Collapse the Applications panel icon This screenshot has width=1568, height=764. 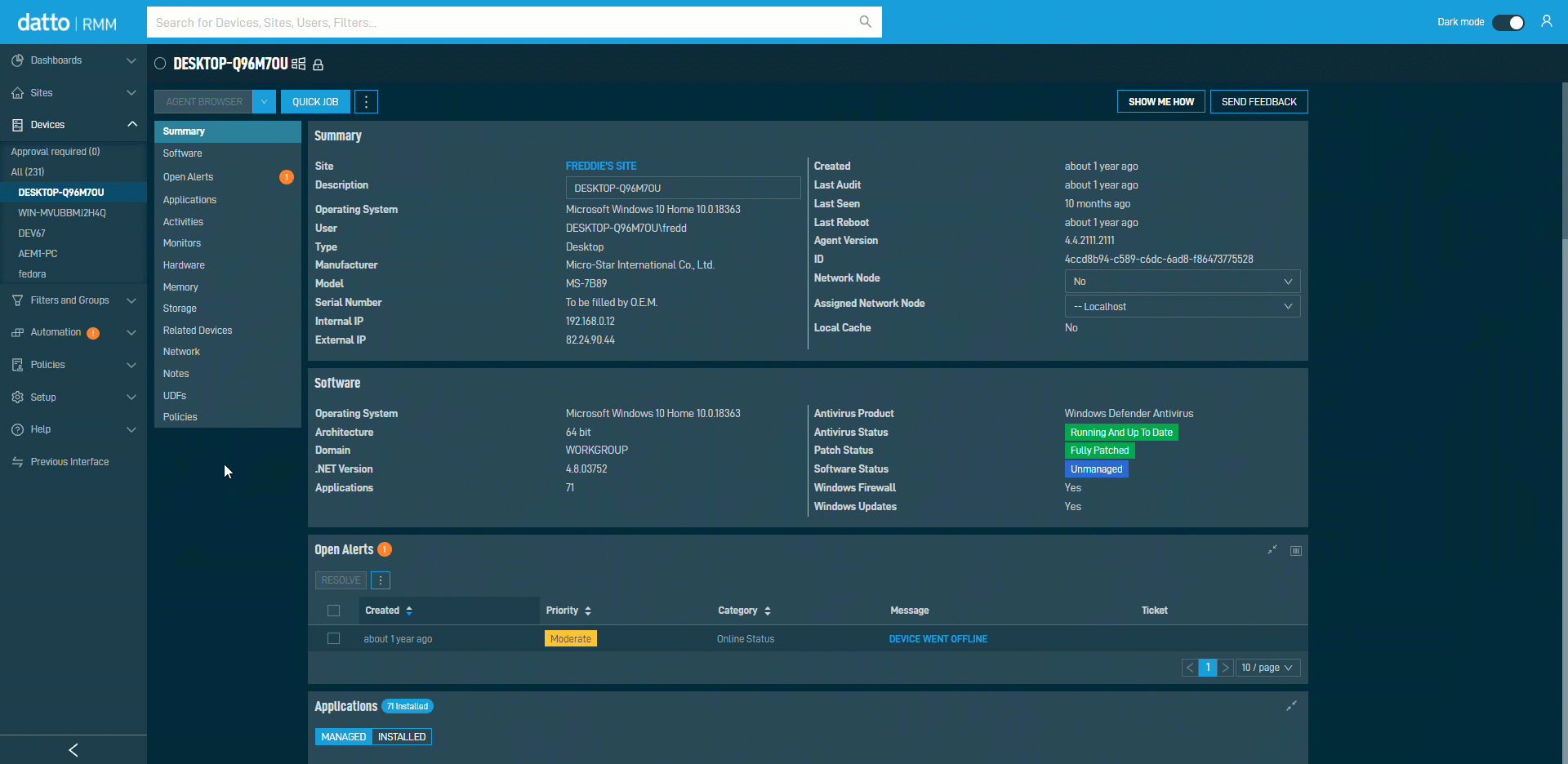pos(1291,705)
